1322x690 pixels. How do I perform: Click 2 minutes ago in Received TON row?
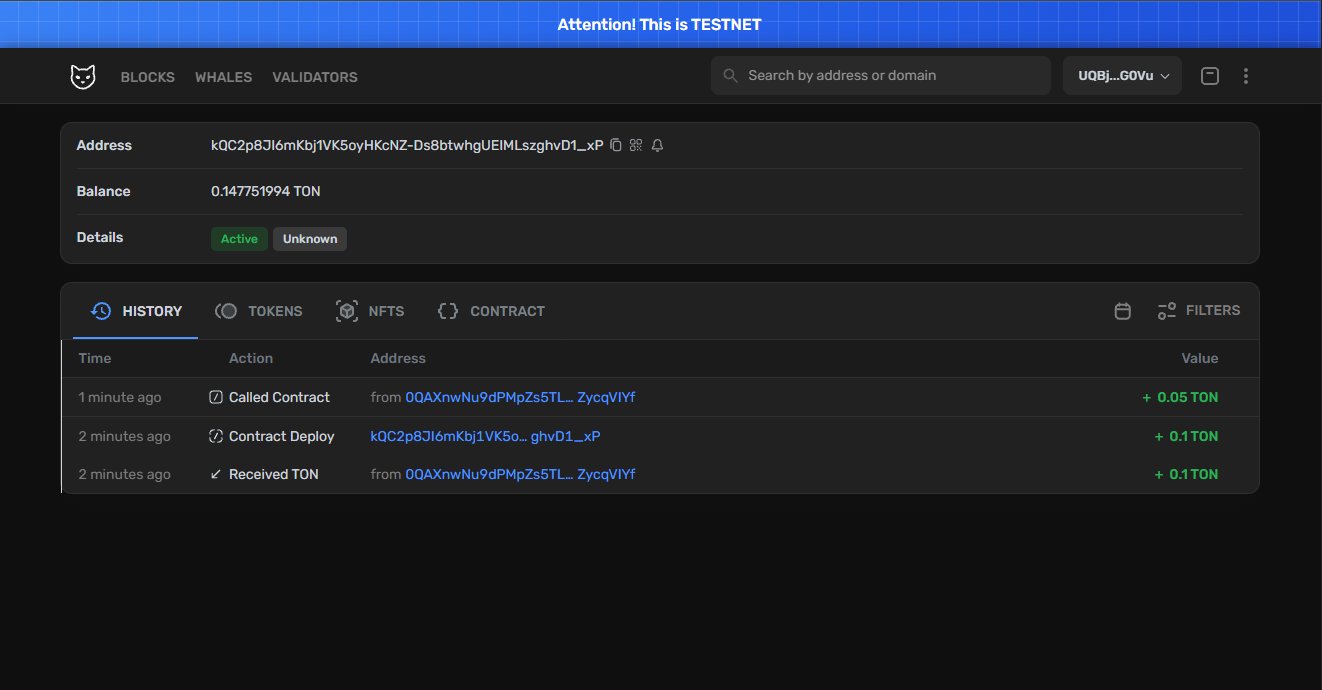pyautogui.click(x=125, y=474)
